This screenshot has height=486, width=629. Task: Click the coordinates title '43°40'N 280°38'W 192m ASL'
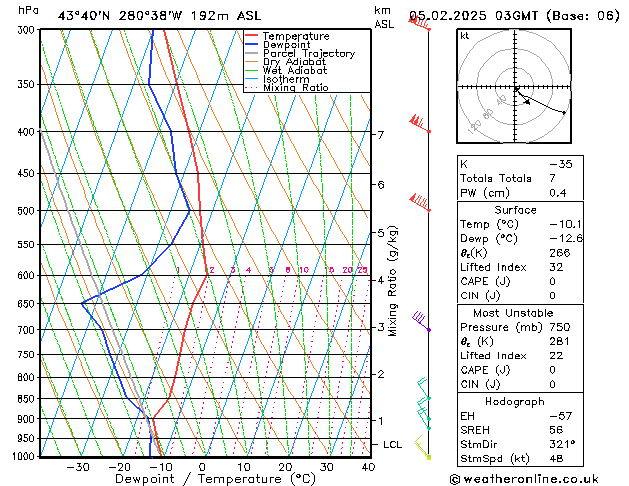tap(159, 16)
